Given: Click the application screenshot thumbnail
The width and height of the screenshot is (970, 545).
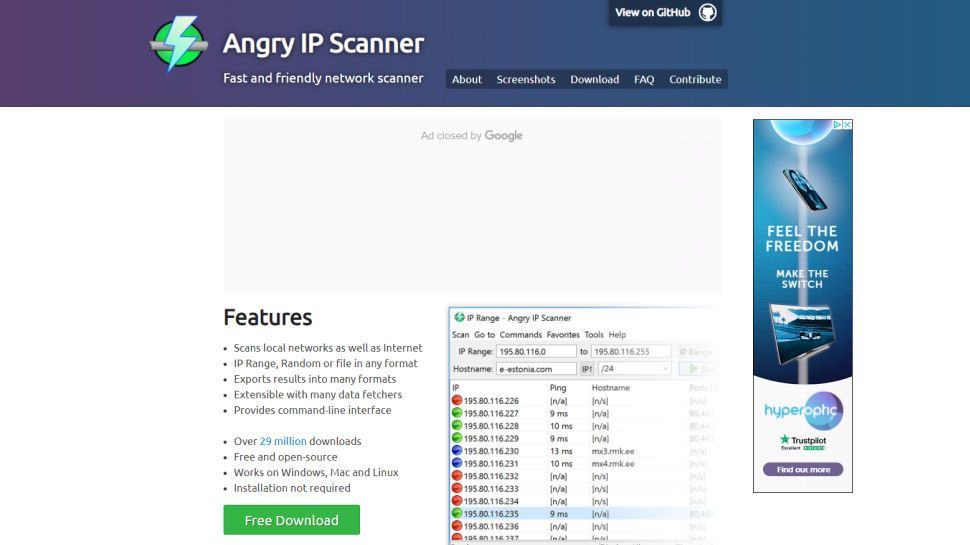Looking at the screenshot, I should tap(585, 426).
